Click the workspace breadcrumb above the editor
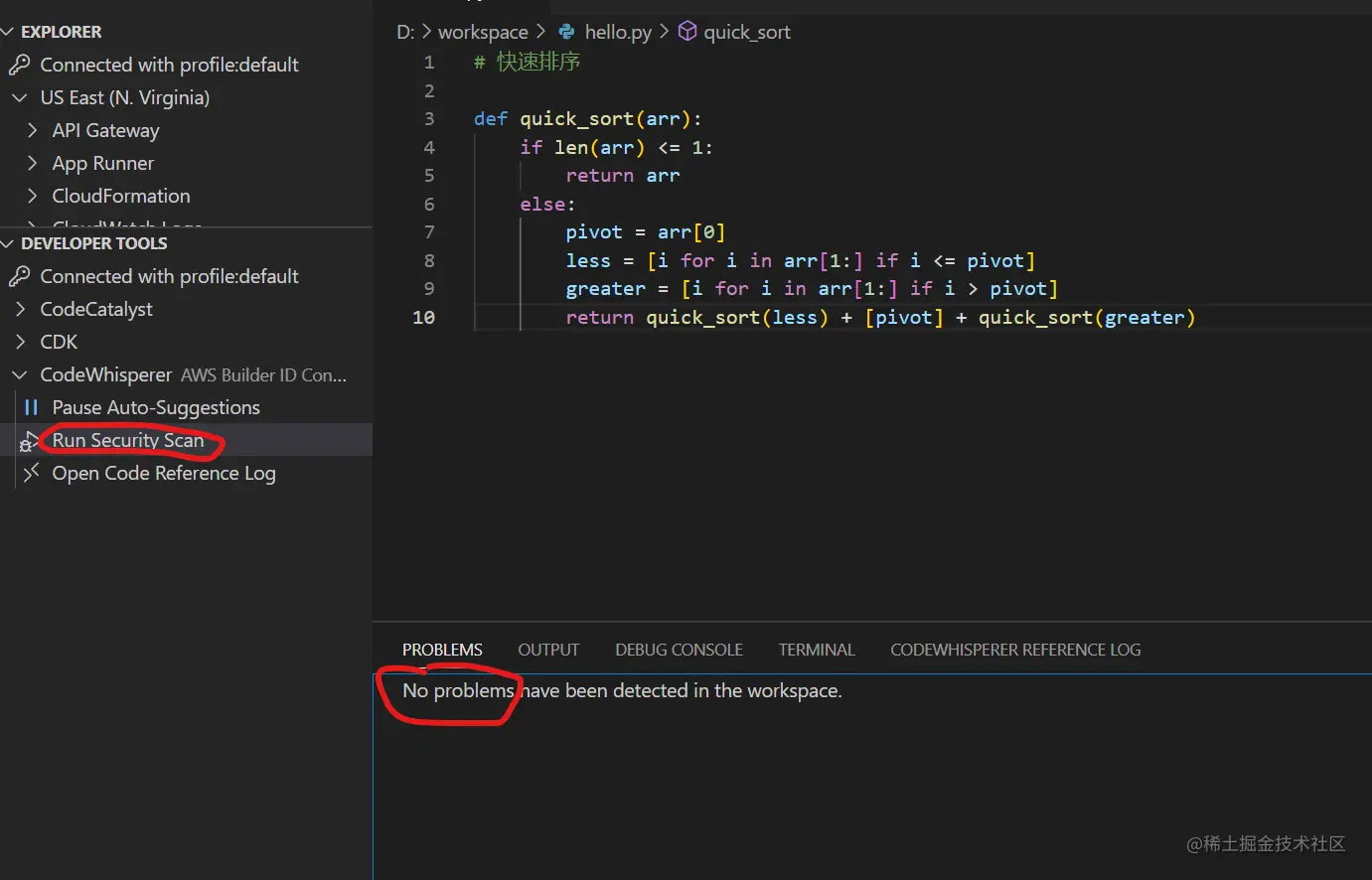Screen dimensions: 1372x880 click(483, 31)
